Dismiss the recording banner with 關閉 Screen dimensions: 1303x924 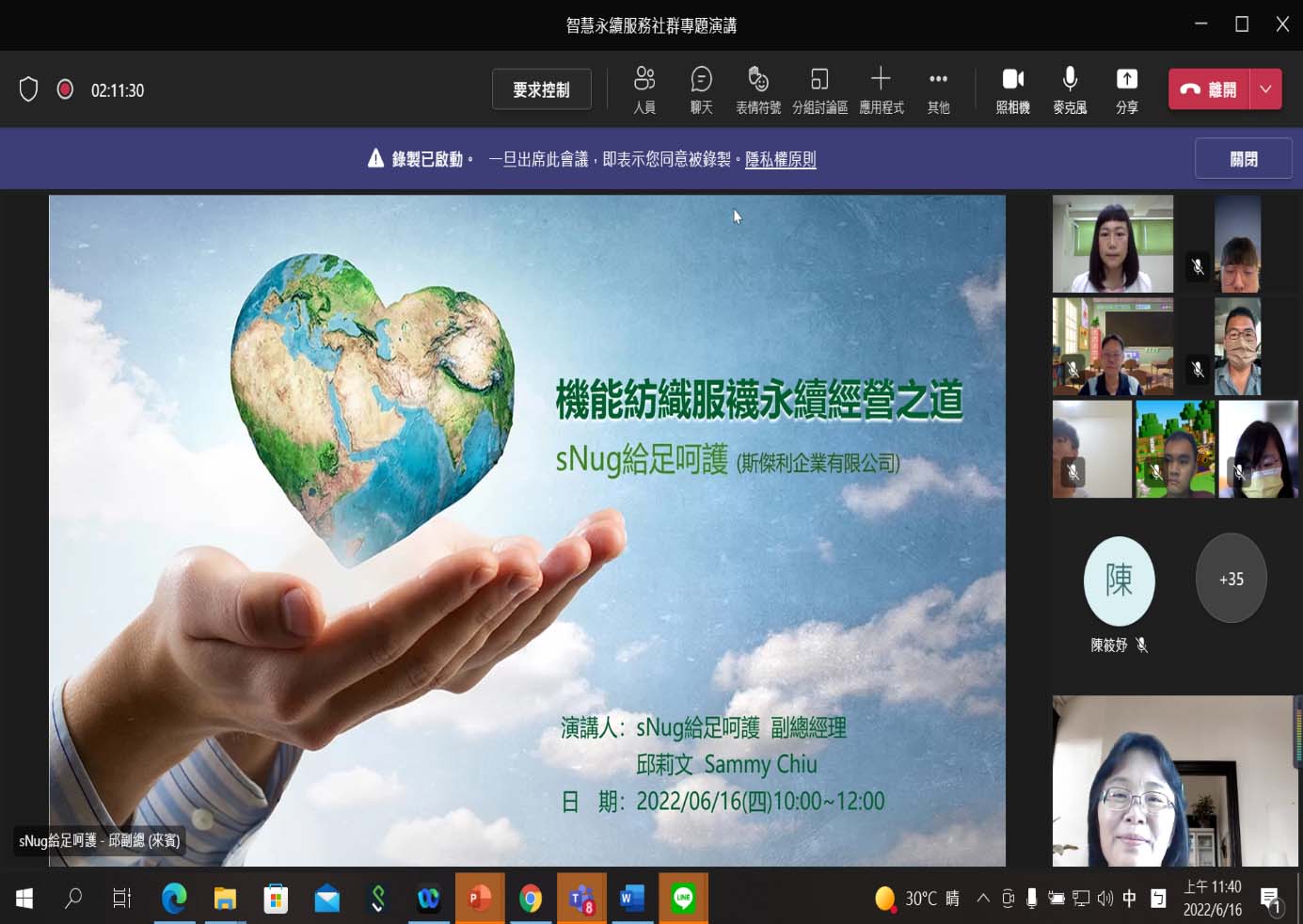click(1243, 159)
